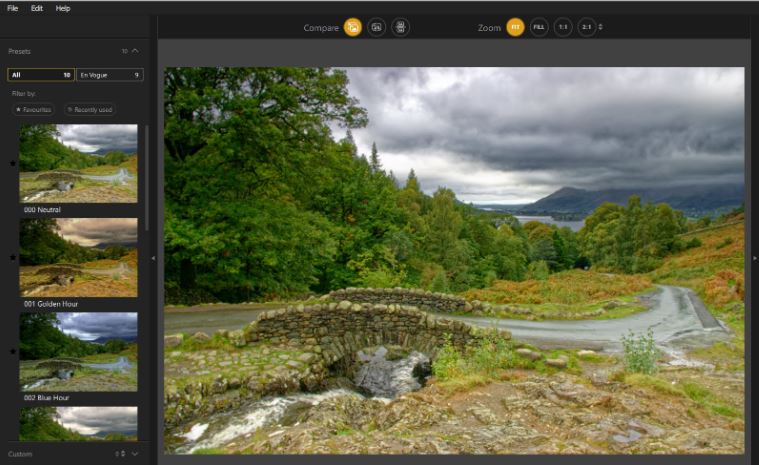Screen dimensions: 759x465
Task: Click the Custom section title
Action: (x=20, y=454)
